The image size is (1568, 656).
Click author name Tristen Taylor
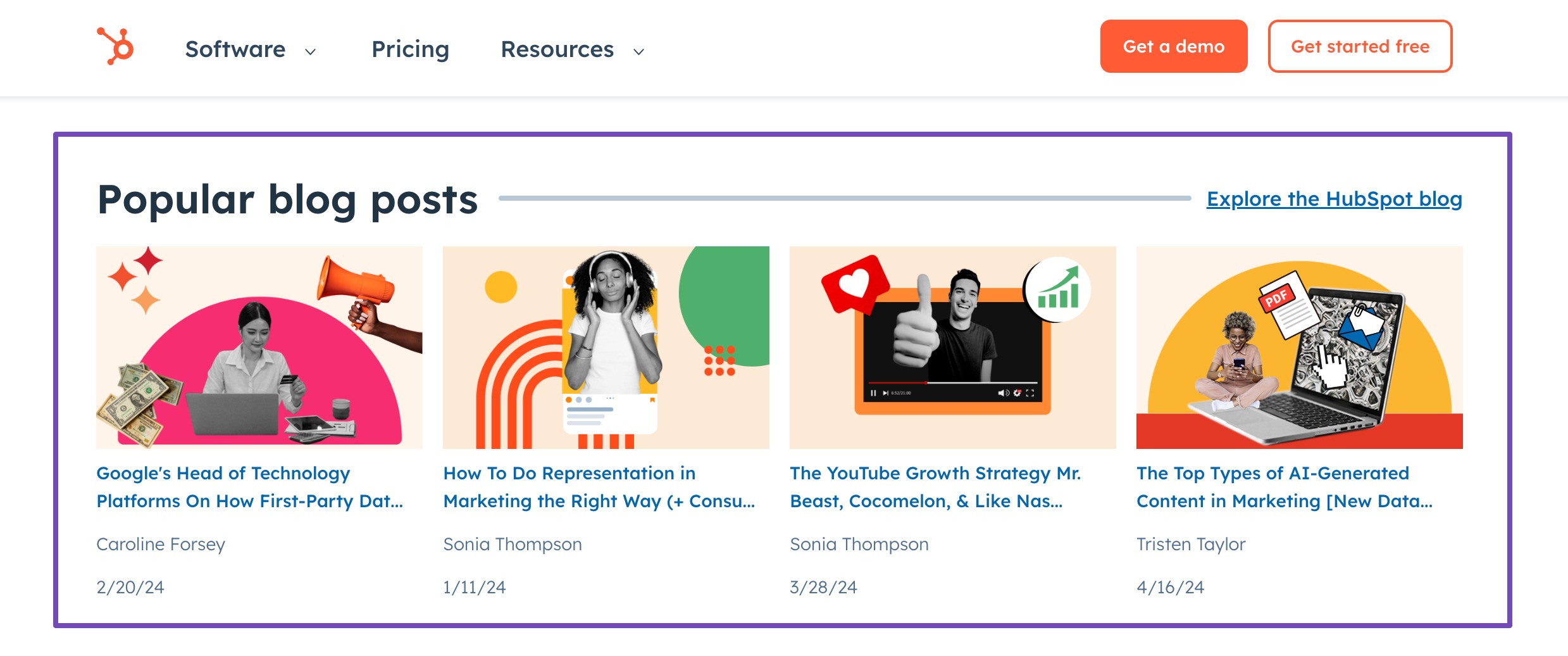(x=1191, y=545)
